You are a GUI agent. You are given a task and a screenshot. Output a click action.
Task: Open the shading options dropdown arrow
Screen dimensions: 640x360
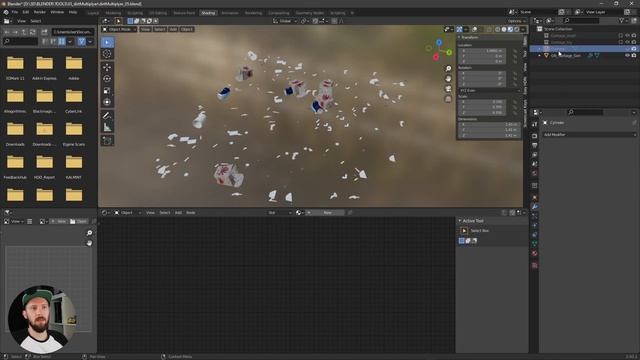click(523, 29)
